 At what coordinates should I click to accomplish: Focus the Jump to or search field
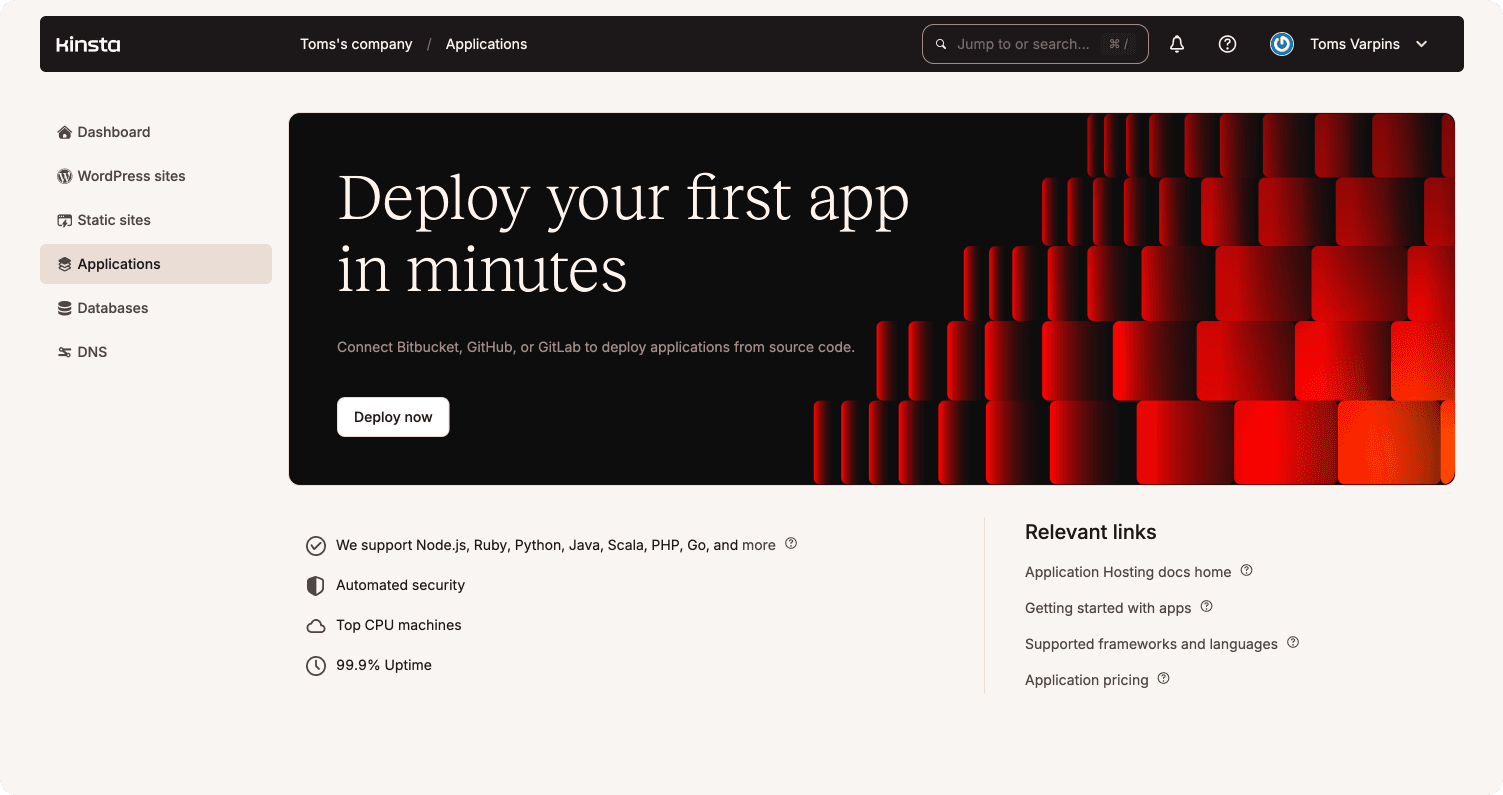(x=1035, y=44)
